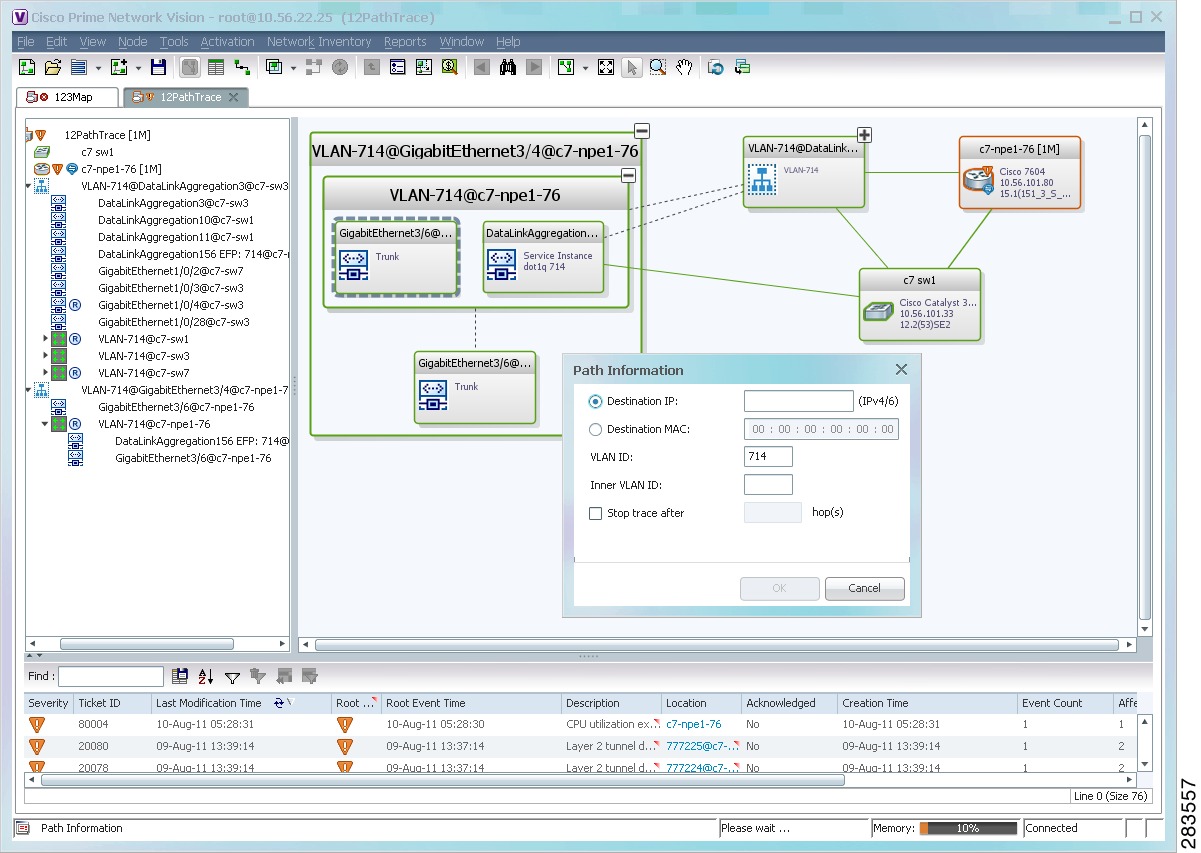Expand VLAN-714@c7-sw7 tree node
The image size is (1201, 853).
point(45,373)
